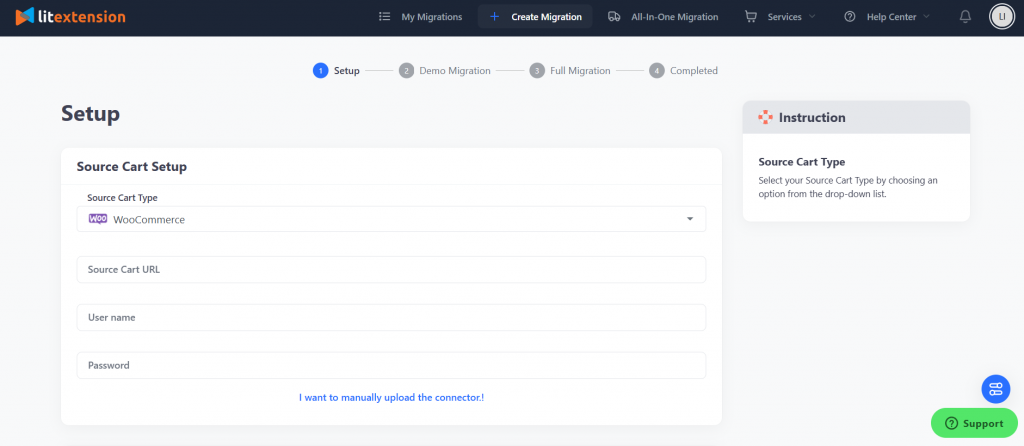Focus the User name field

coord(391,317)
